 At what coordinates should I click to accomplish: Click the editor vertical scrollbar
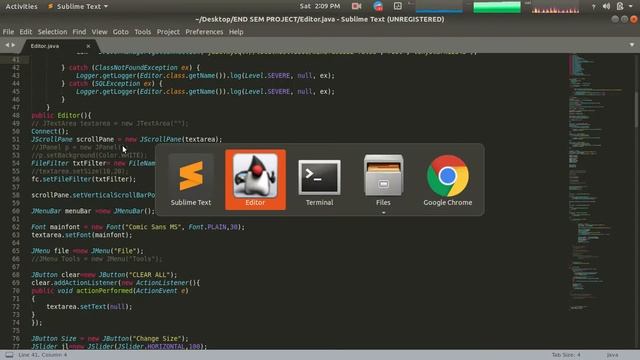pyautogui.click(x=636, y=110)
